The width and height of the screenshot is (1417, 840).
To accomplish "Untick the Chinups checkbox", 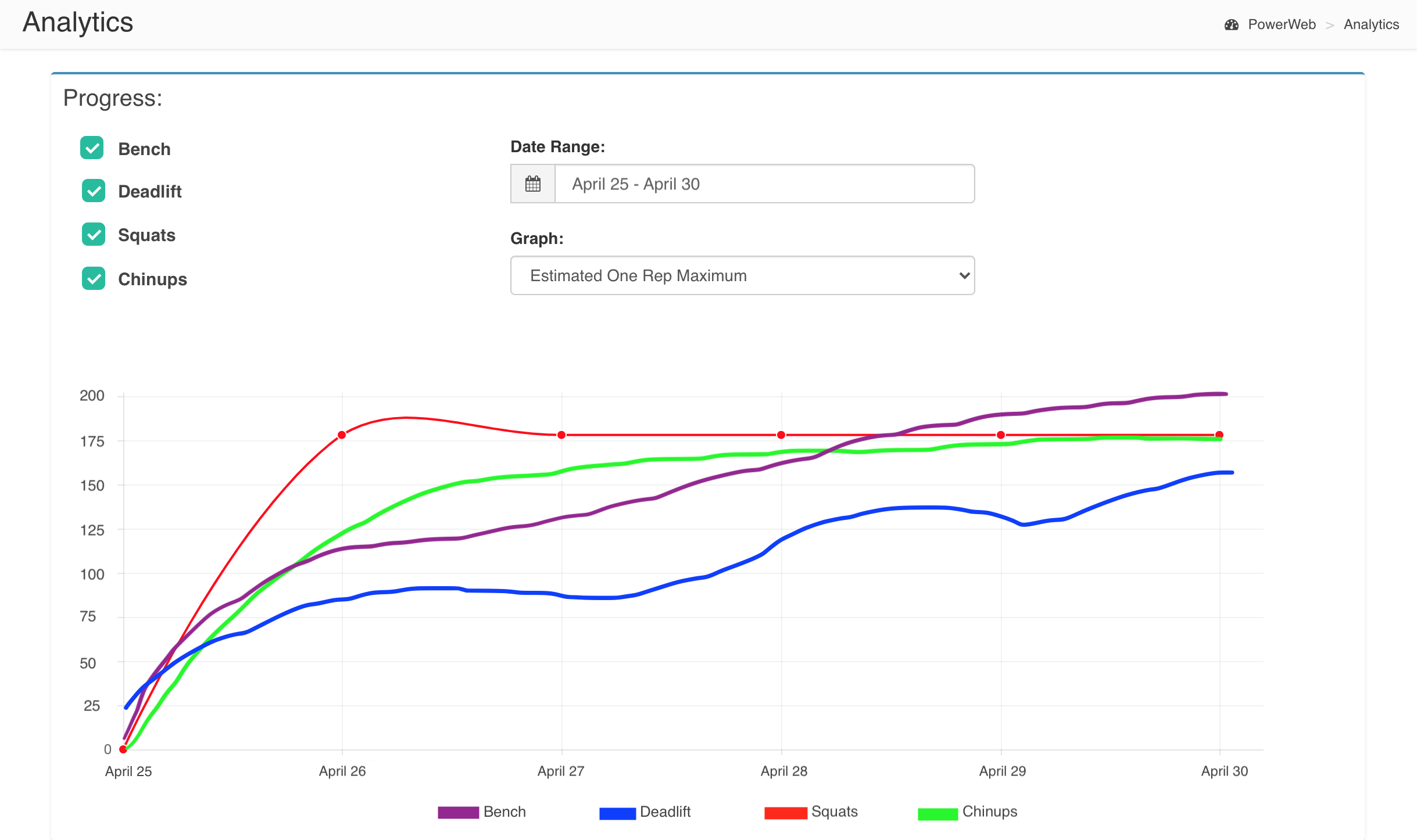I will [x=93, y=279].
